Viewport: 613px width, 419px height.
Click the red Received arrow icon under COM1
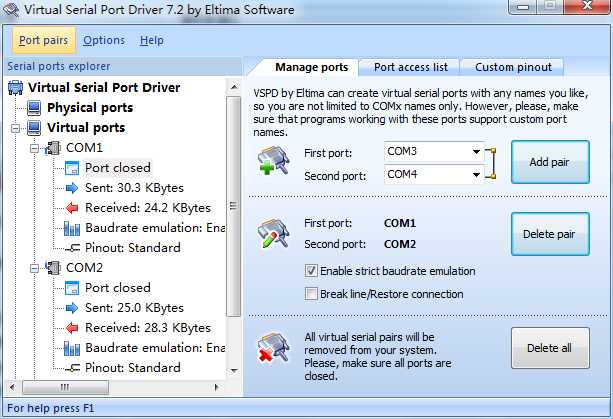(x=72, y=208)
